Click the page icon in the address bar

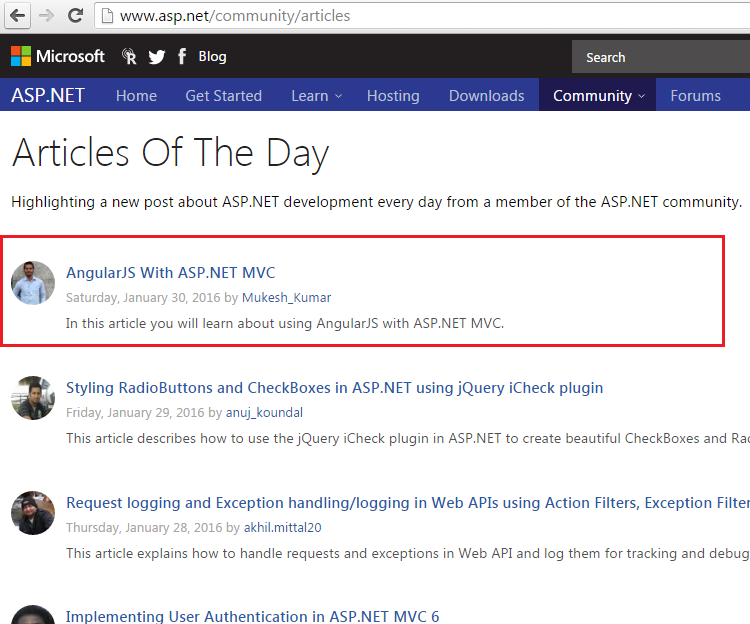[x=108, y=16]
